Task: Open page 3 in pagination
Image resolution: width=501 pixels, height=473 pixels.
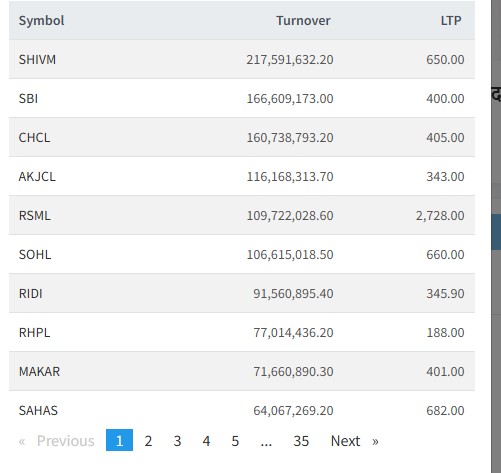Action: [177, 441]
